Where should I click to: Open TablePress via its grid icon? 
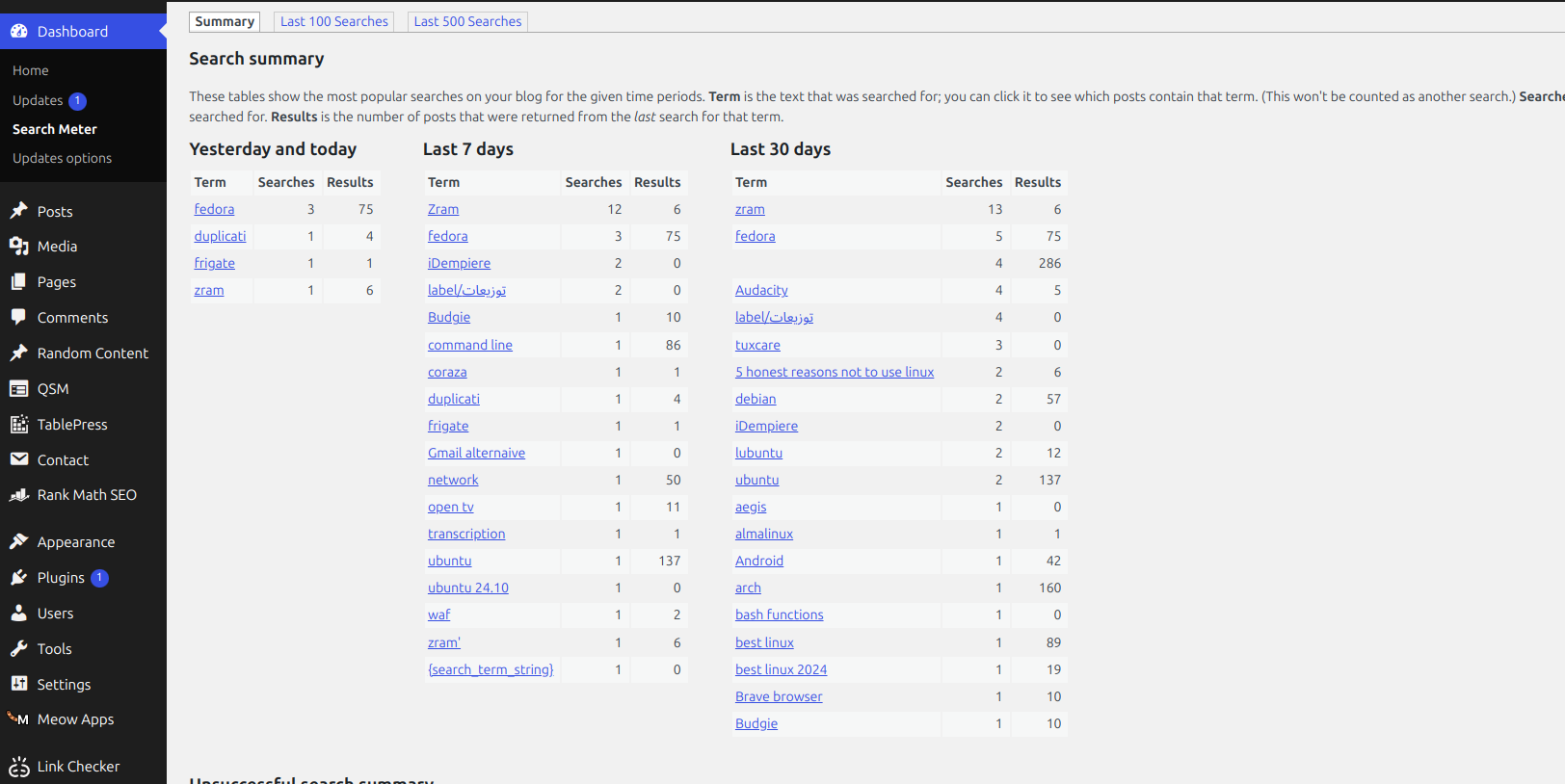pos(19,424)
